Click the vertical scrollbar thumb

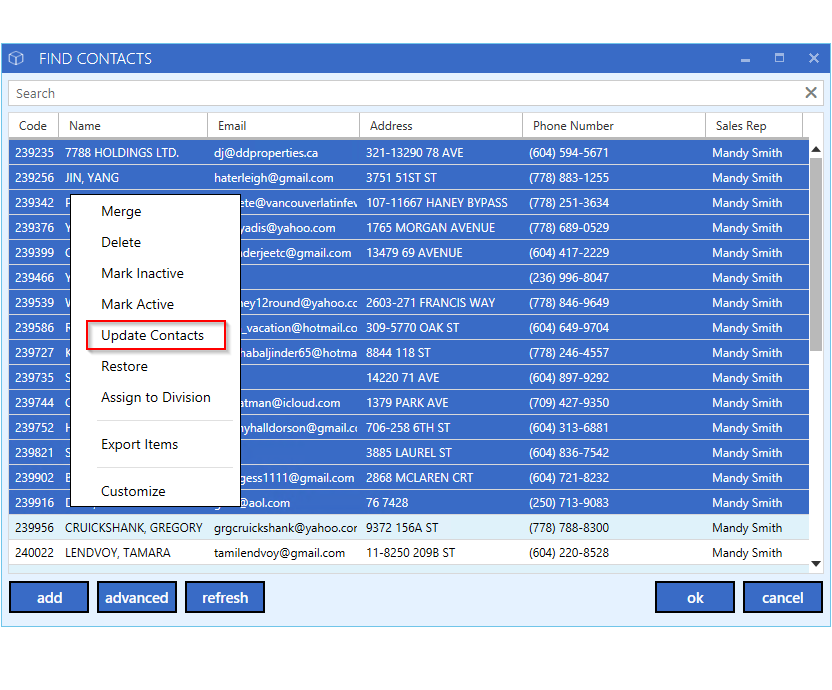point(816,254)
